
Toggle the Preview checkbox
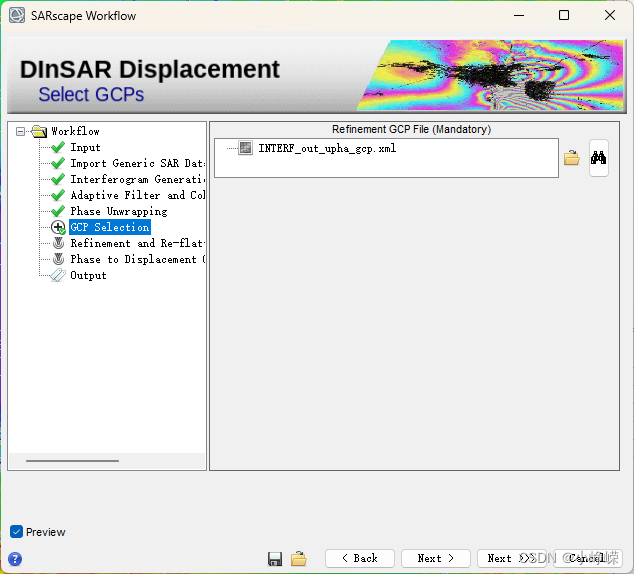click(x=16, y=532)
